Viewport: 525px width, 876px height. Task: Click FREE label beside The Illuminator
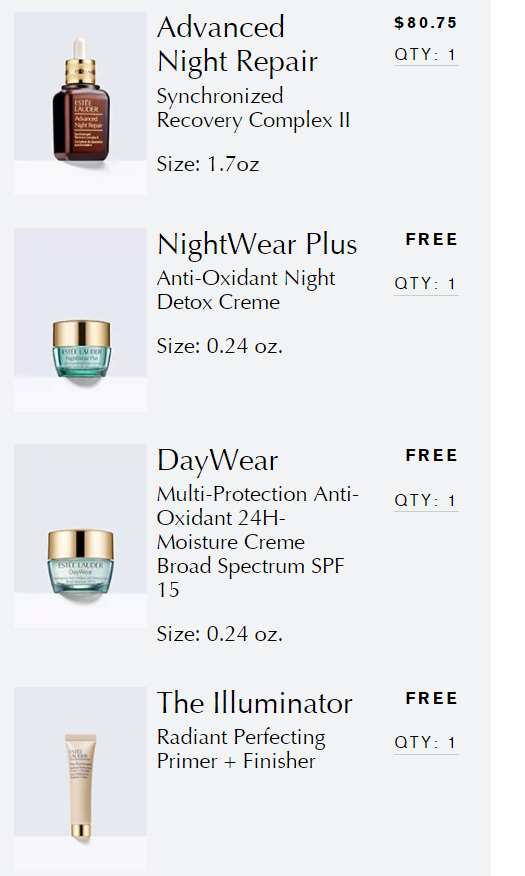pyautogui.click(x=432, y=698)
